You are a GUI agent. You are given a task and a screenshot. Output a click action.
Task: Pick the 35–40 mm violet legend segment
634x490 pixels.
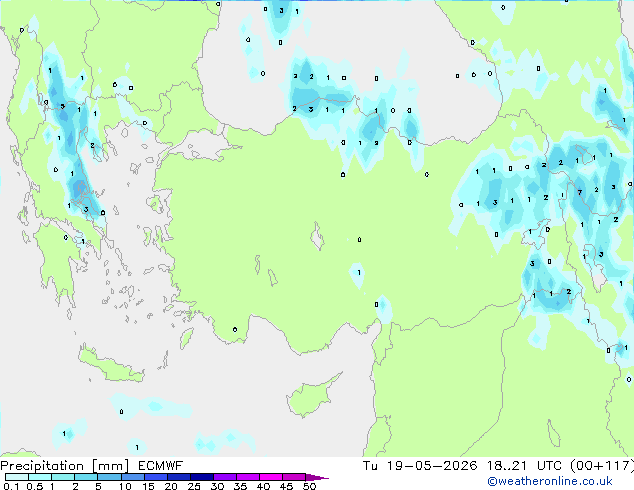[x=248, y=477]
